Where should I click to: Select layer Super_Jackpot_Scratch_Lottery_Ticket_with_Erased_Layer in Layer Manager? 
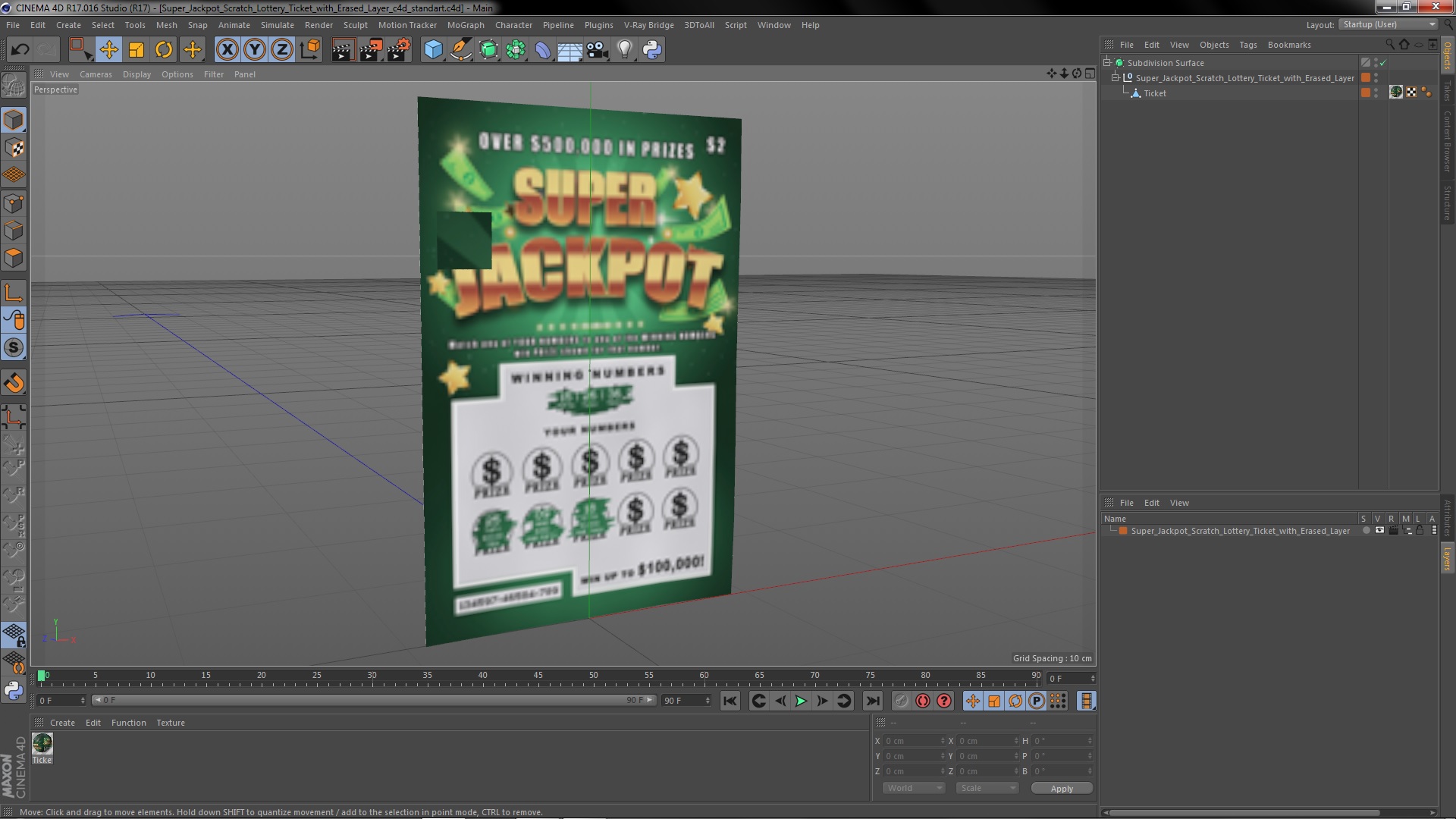tap(1240, 531)
